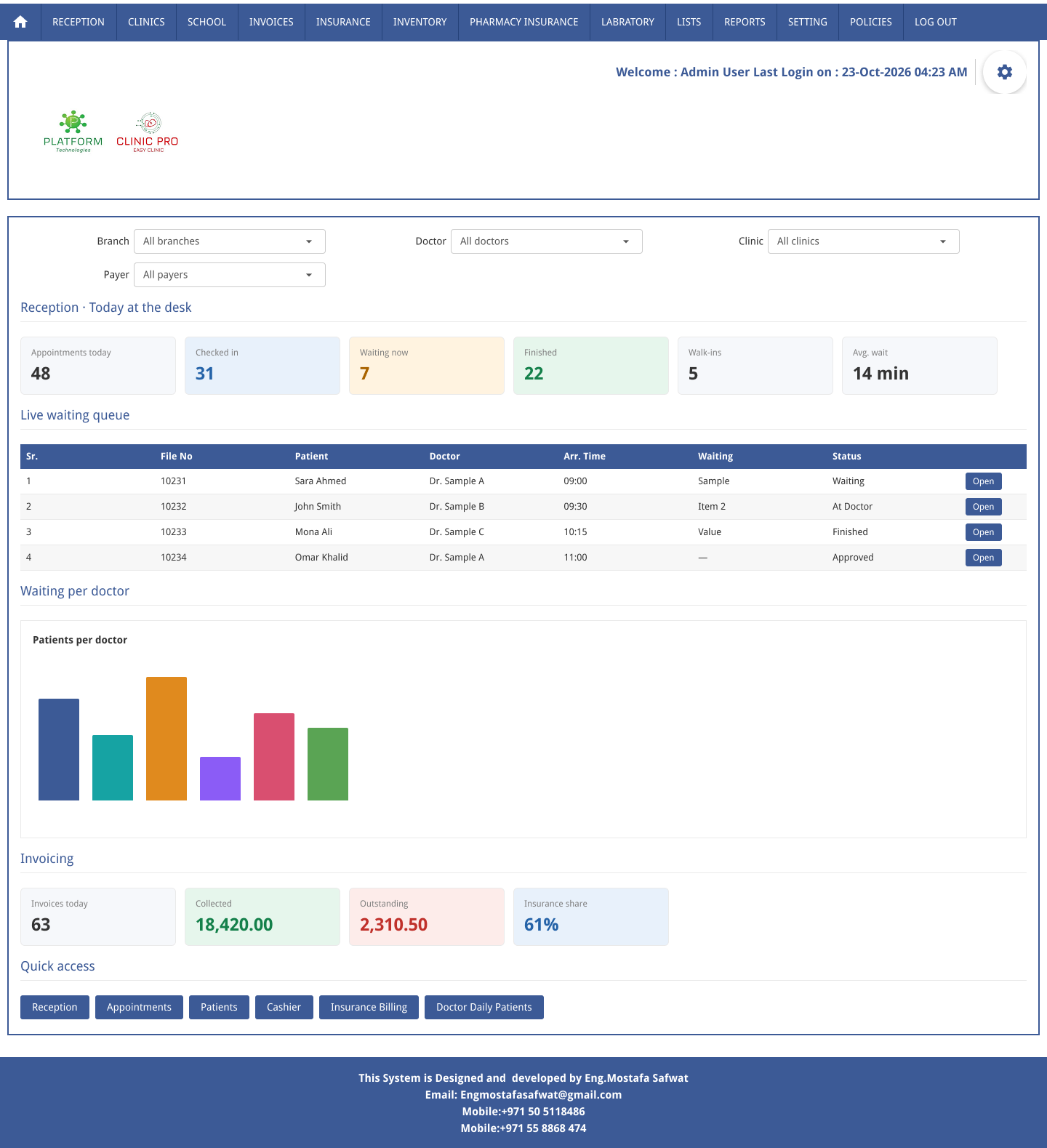Open the Pharmacy Insurance menu
Image resolution: width=1047 pixels, height=1148 pixels.
tap(524, 22)
